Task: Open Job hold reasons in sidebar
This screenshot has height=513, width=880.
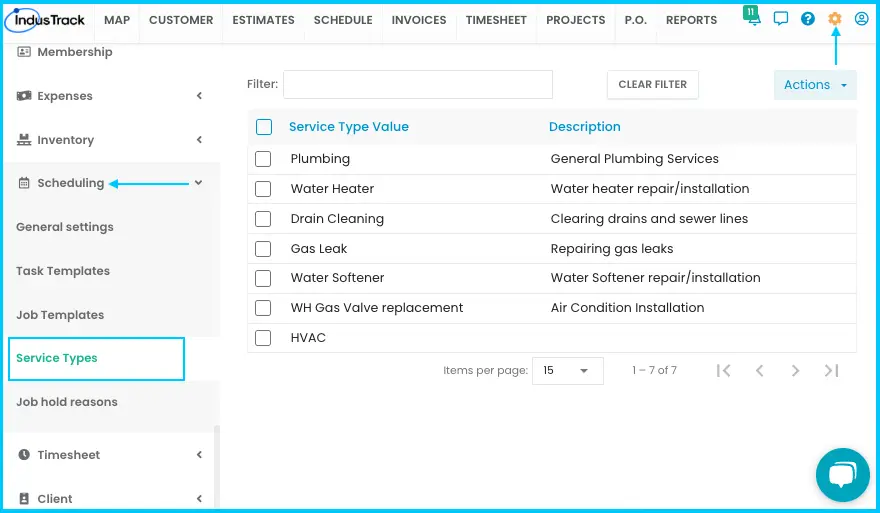Action: point(67,402)
